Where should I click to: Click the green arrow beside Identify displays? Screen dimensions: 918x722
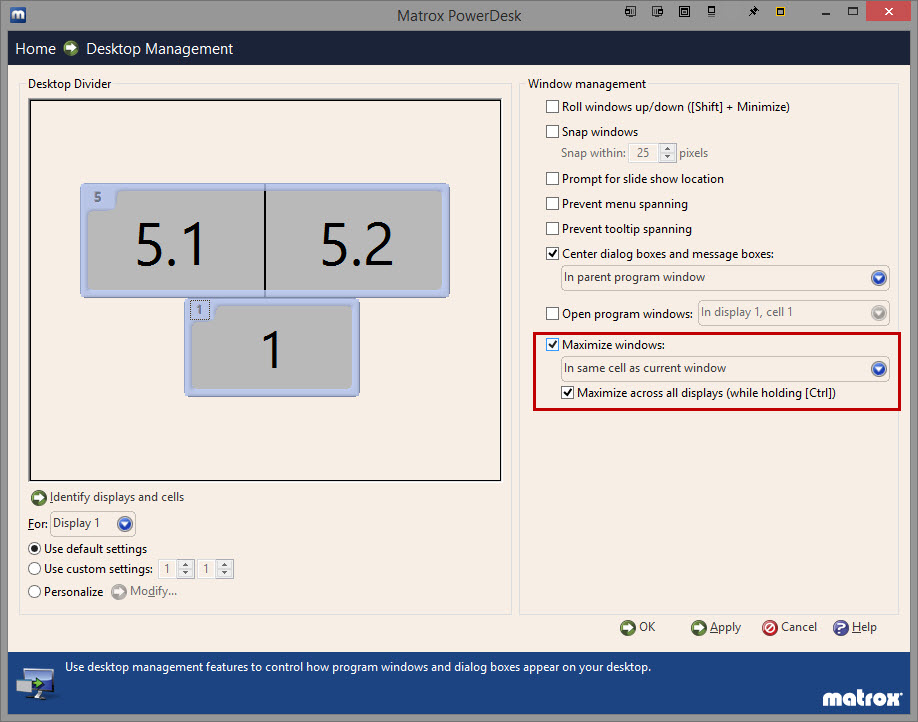click(x=39, y=498)
